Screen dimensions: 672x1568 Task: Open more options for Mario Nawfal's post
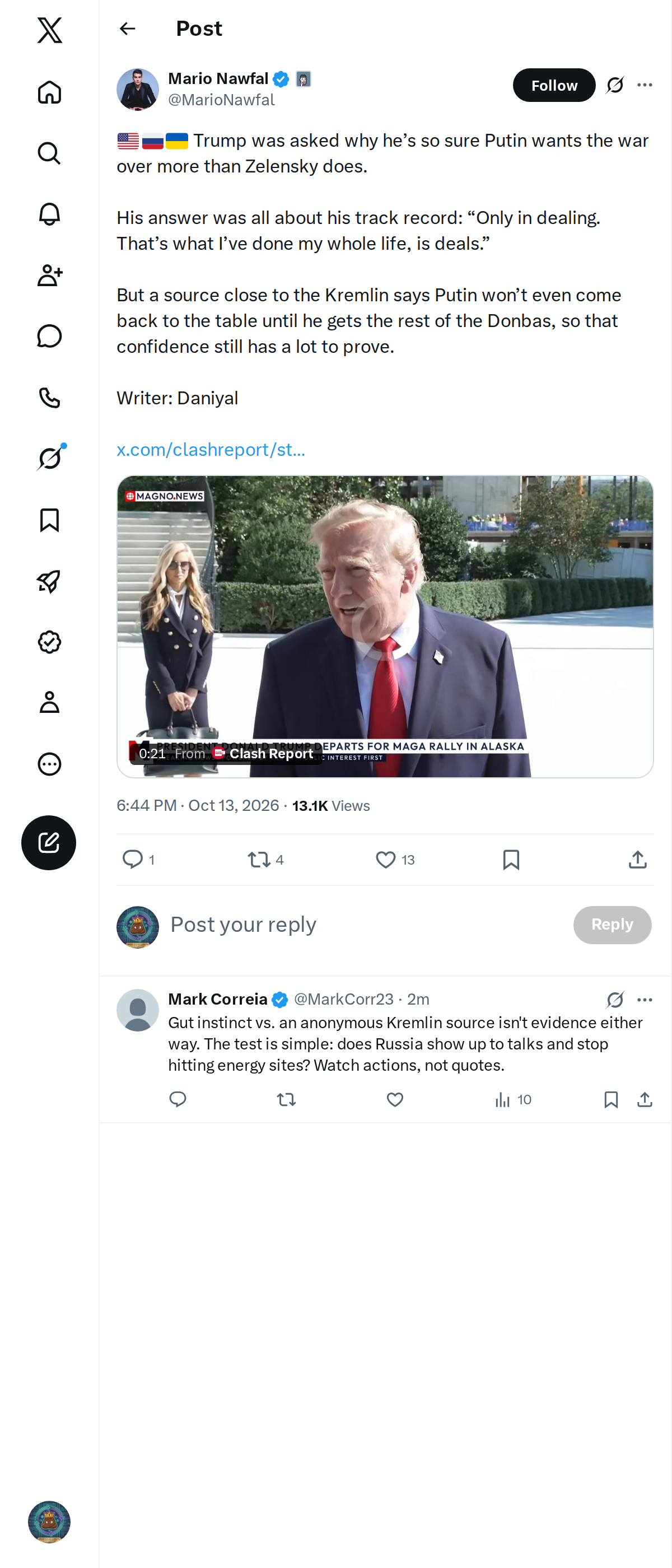tap(645, 85)
